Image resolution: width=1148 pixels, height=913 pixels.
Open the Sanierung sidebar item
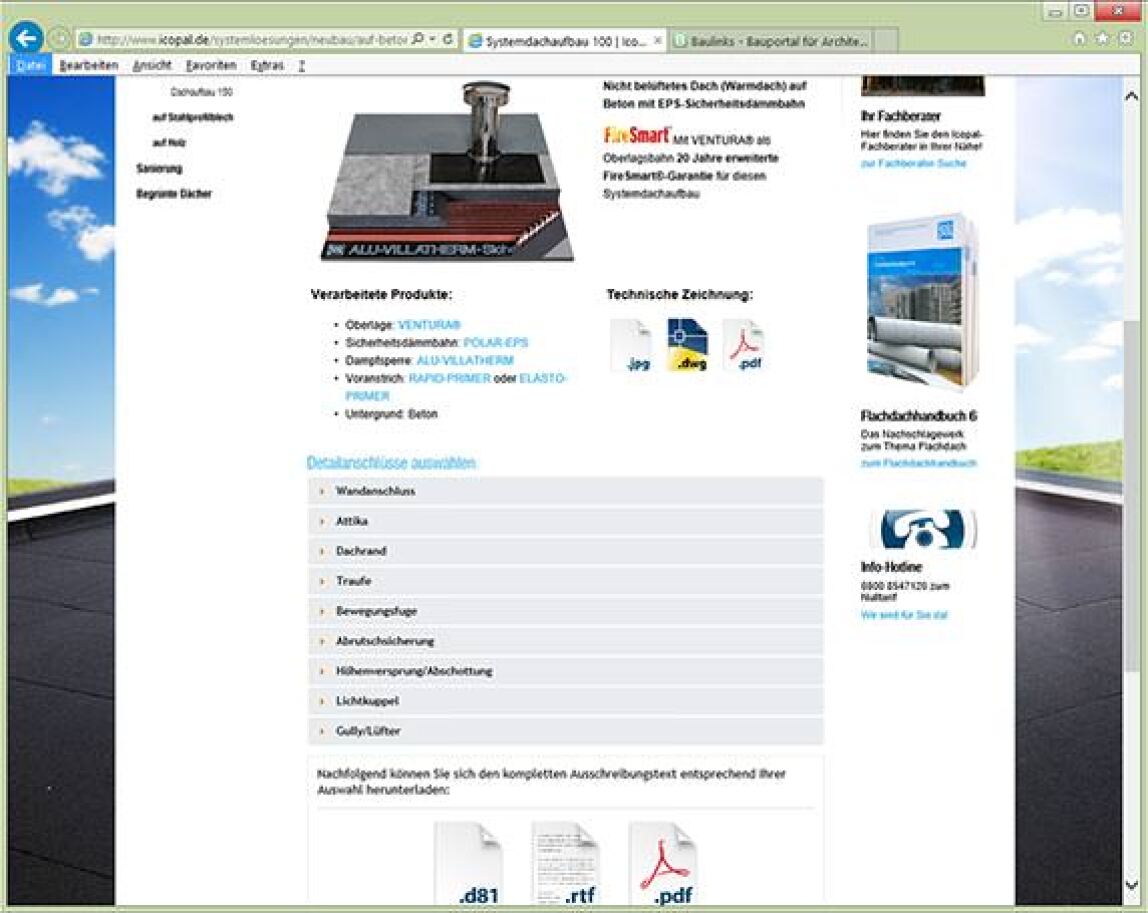(159, 168)
